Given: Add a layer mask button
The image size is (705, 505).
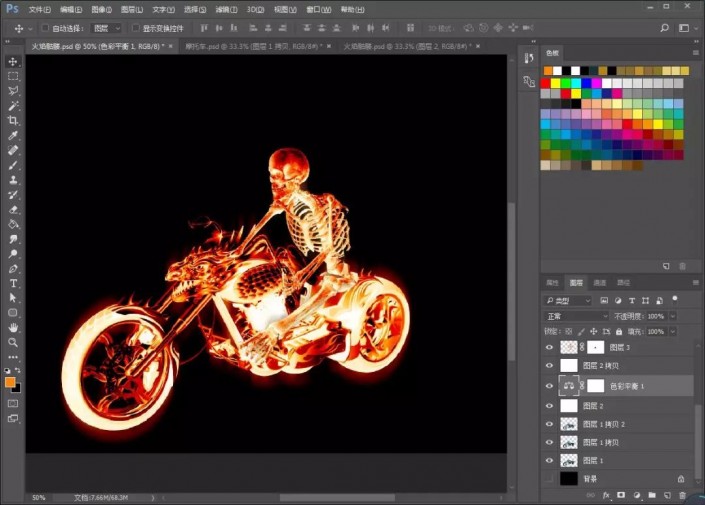Looking at the screenshot, I should (x=621, y=495).
